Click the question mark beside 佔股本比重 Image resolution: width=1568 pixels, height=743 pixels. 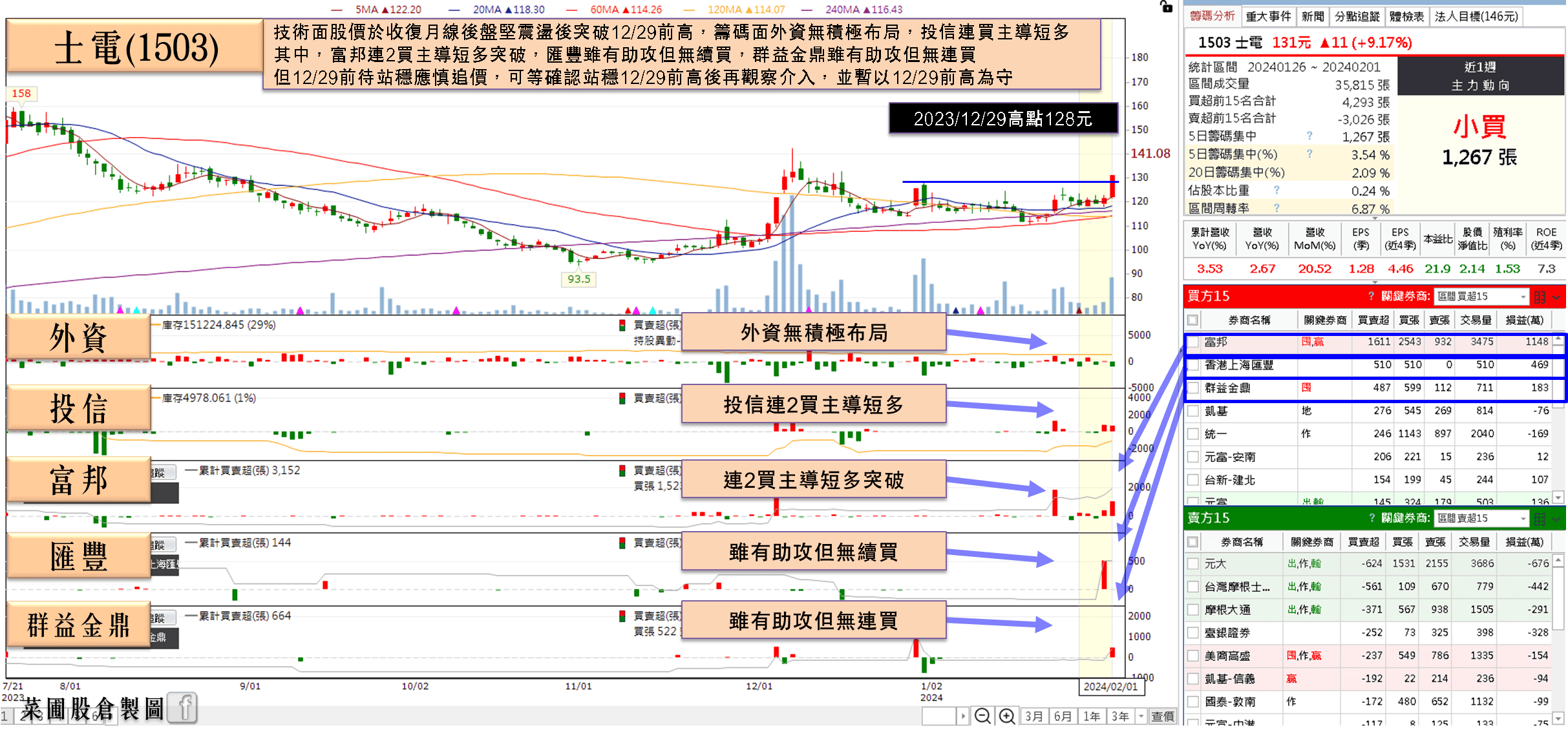(1277, 190)
